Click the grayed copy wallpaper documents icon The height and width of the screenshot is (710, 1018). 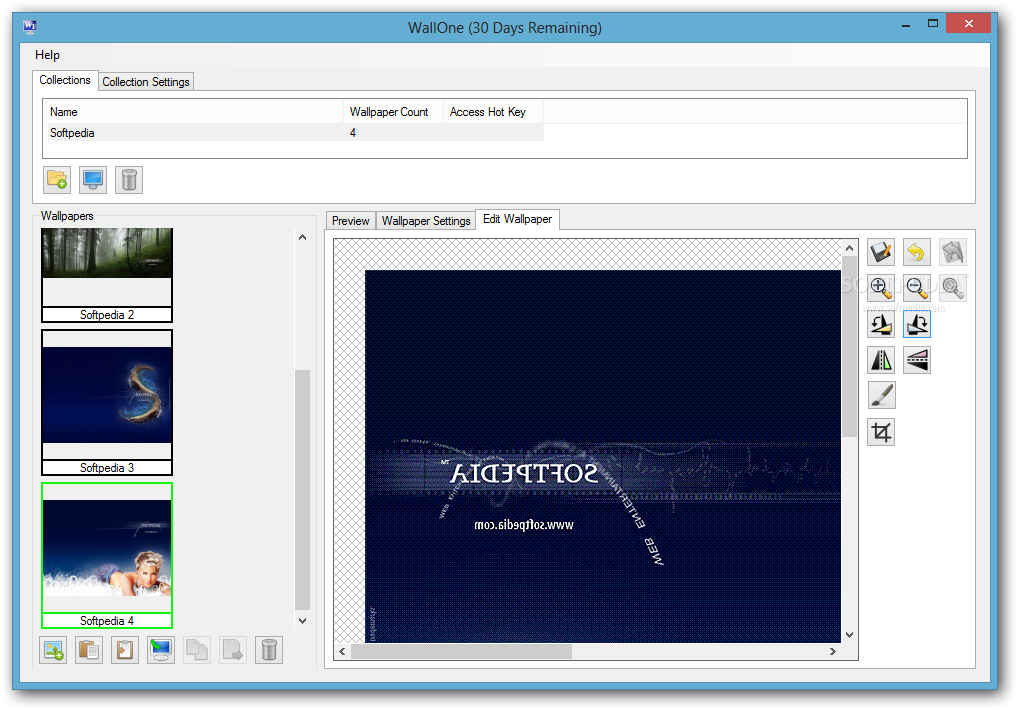(x=197, y=650)
